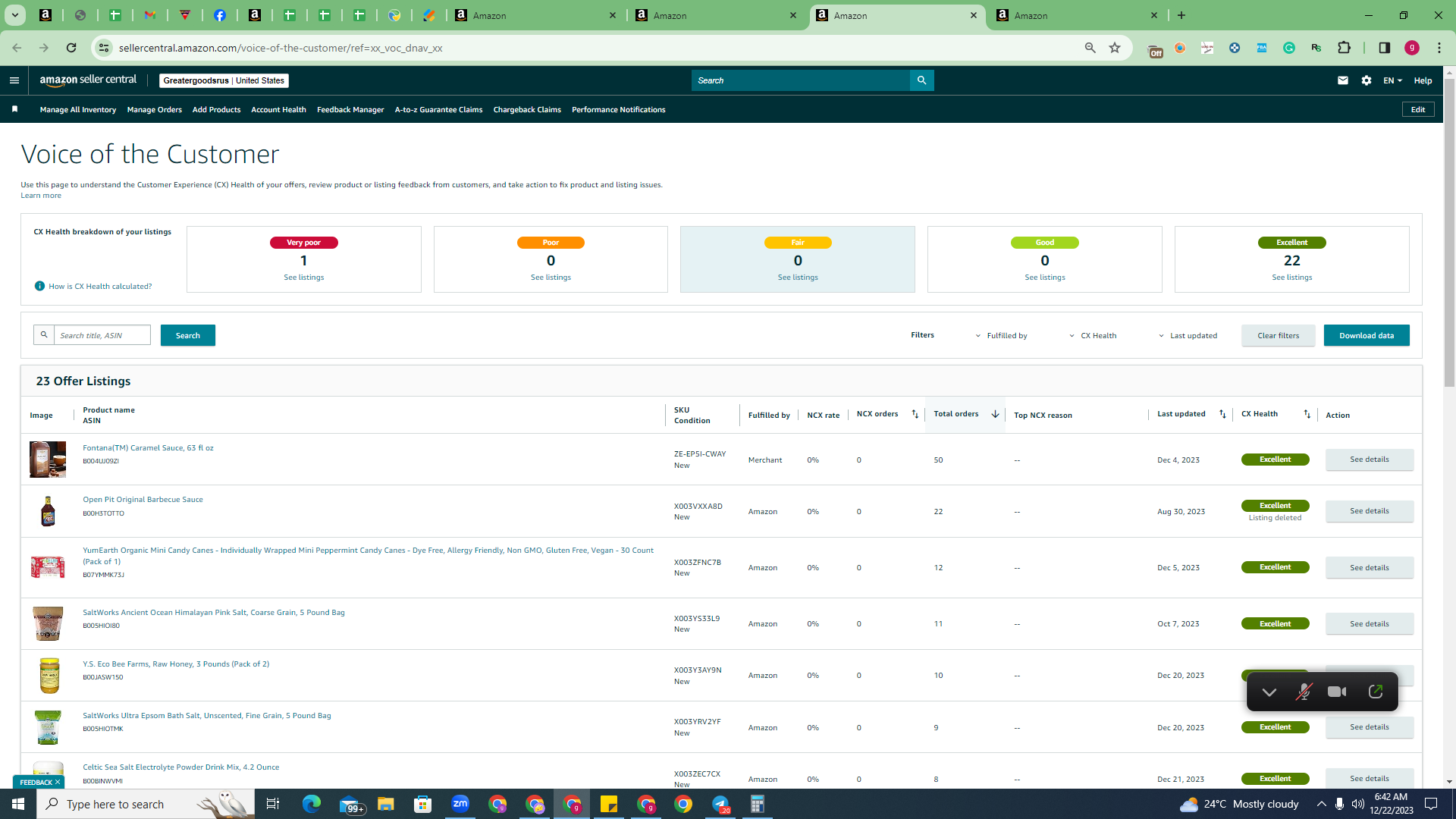Open the Seller Central hamburger menu
The height and width of the screenshot is (819, 1456).
14,80
